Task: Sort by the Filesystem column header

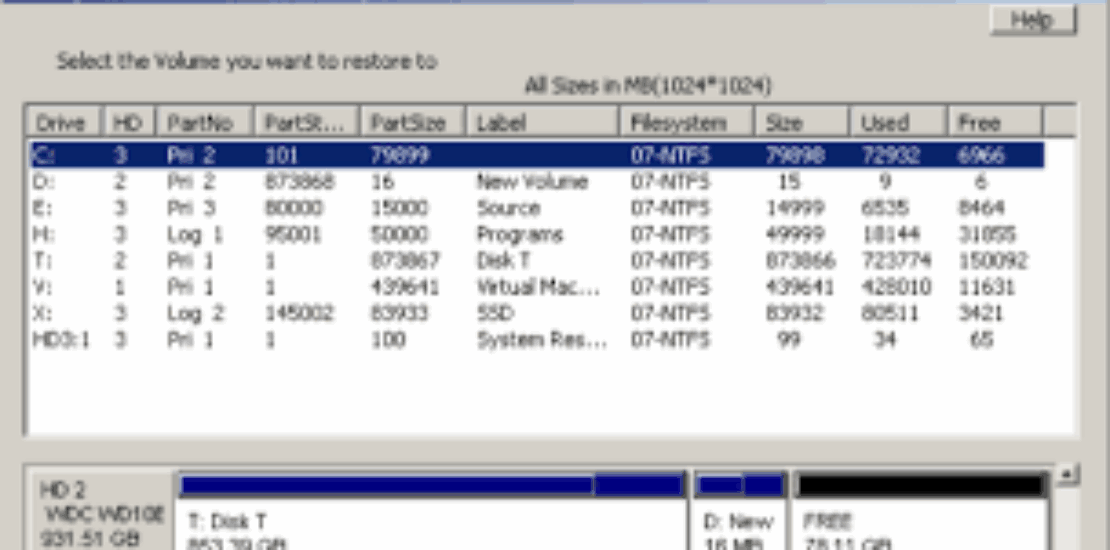Action: point(687,122)
